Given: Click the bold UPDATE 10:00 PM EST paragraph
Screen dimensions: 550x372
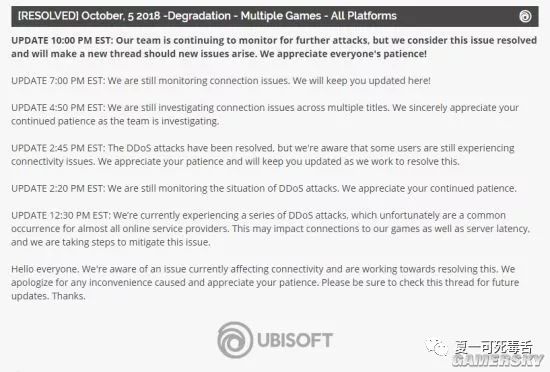Looking at the screenshot, I should tap(274, 47).
